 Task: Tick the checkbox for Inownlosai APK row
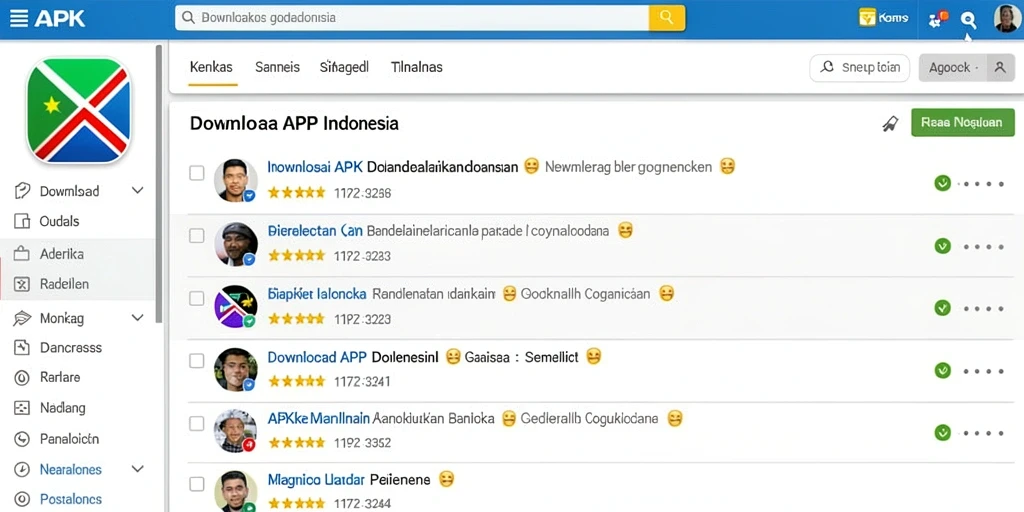click(x=197, y=173)
